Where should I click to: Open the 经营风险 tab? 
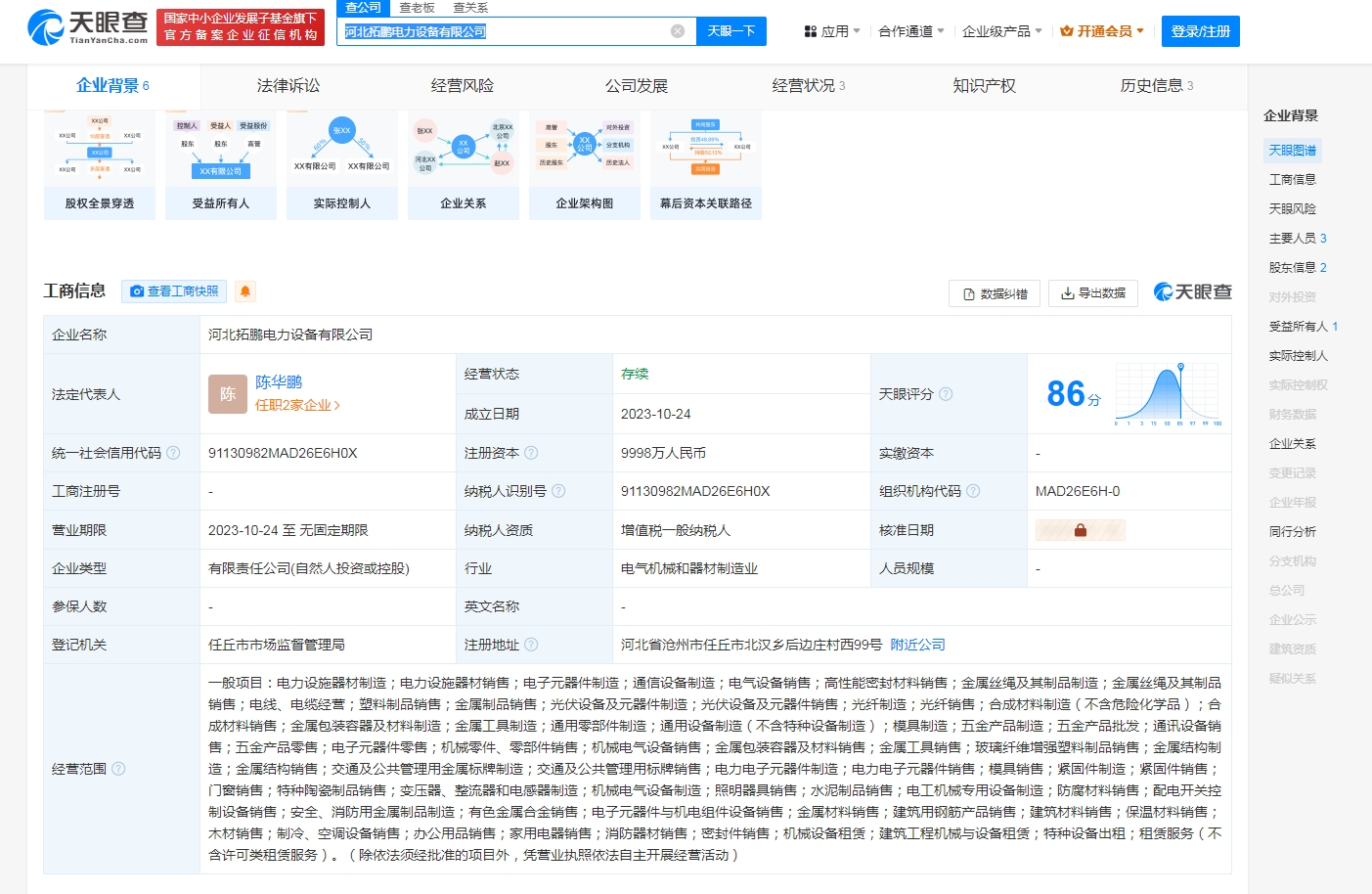(463, 86)
